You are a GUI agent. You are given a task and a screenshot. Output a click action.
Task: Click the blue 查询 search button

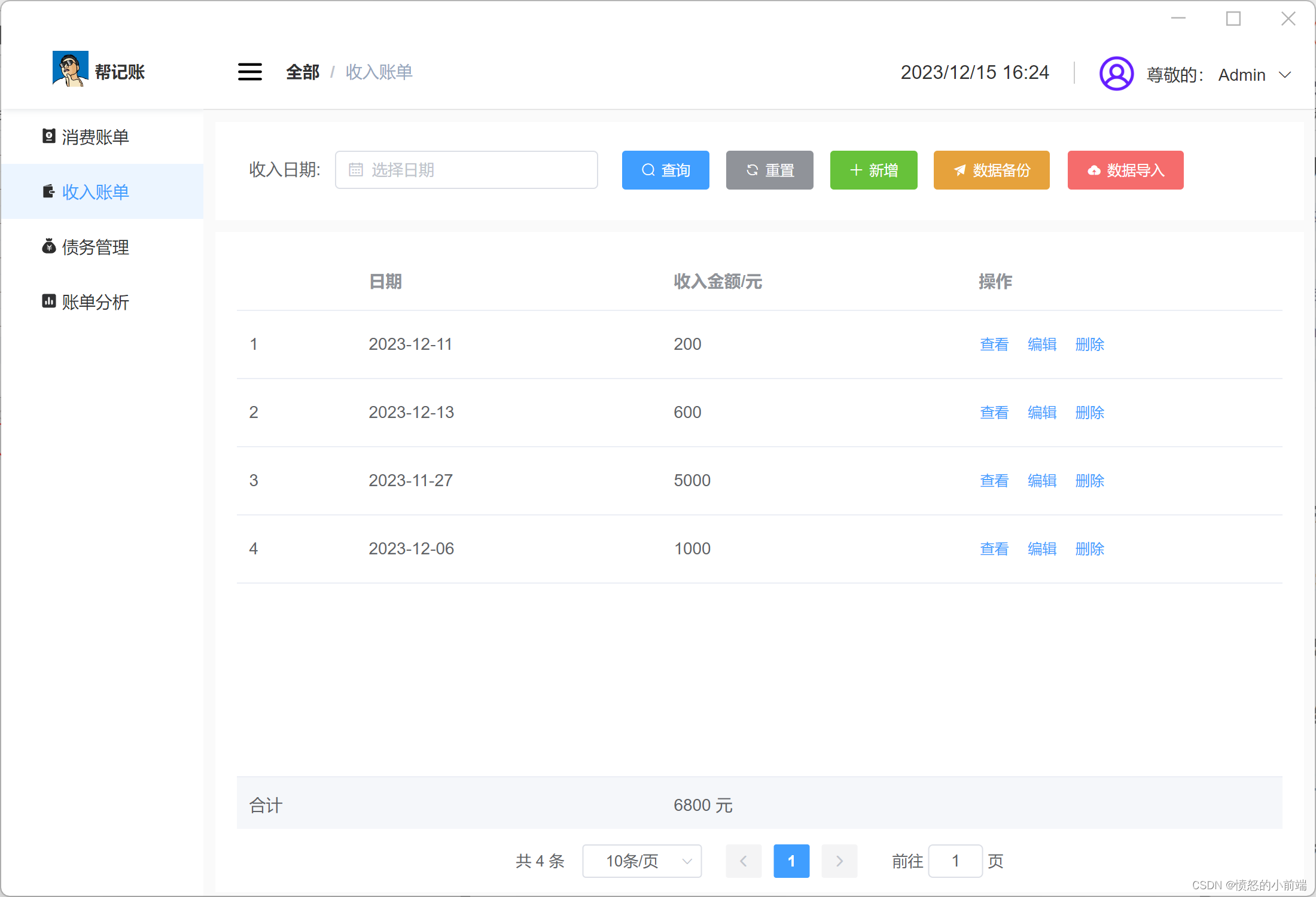pyautogui.click(x=666, y=170)
